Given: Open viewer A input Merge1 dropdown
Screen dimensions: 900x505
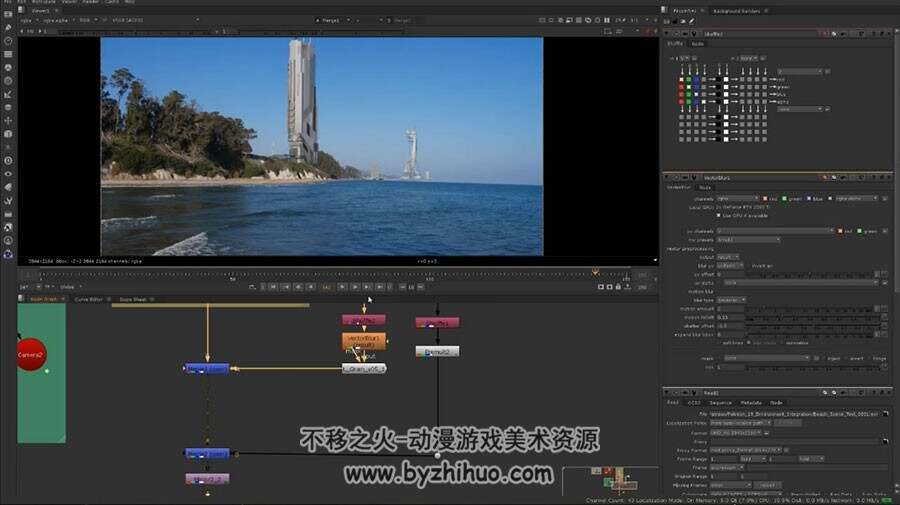Looking at the screenshot, I should 332,20.
